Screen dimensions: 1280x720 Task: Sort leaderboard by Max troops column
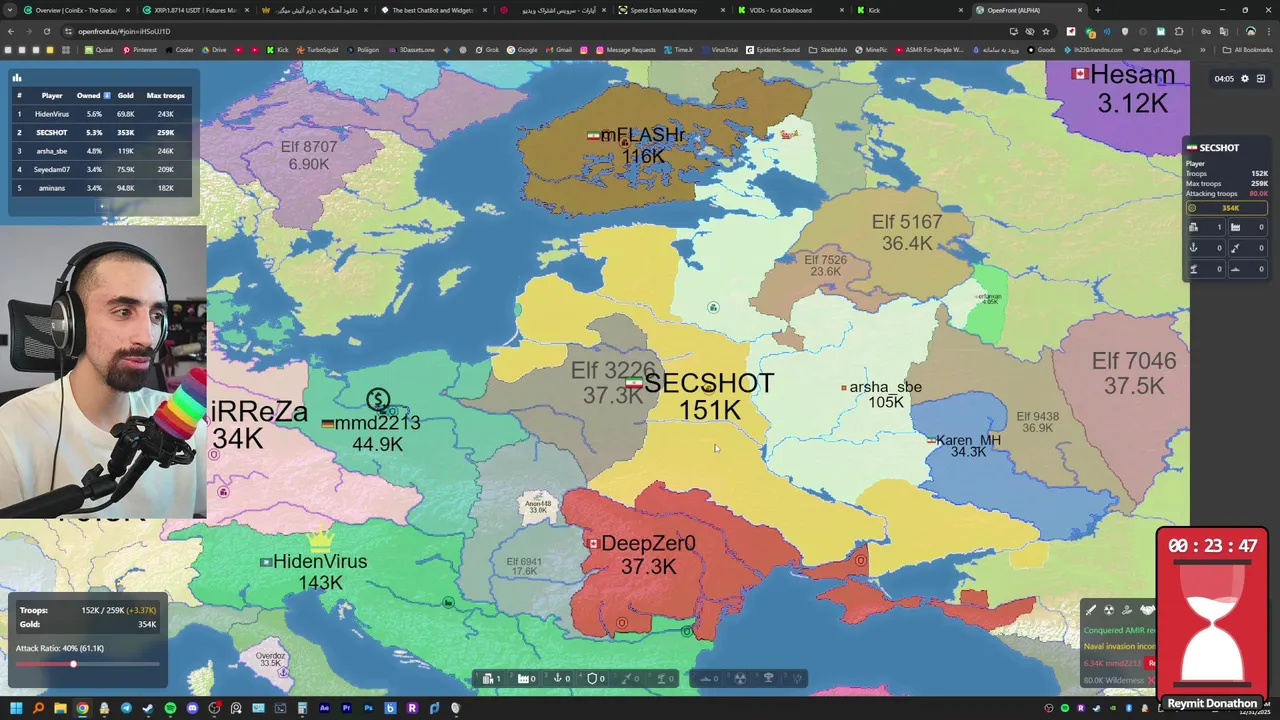coord(166,95)
